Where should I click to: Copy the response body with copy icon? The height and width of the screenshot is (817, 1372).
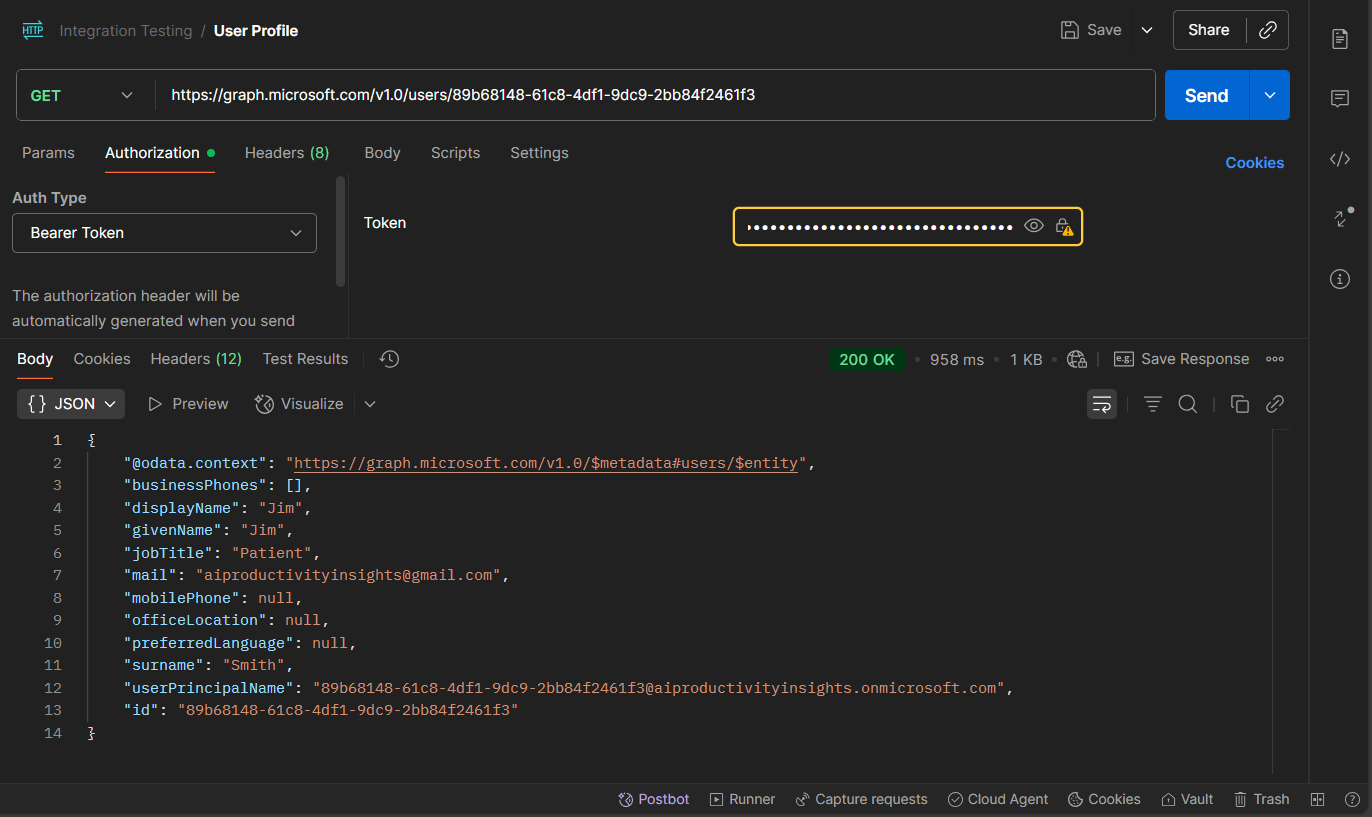coord(1239,404)
